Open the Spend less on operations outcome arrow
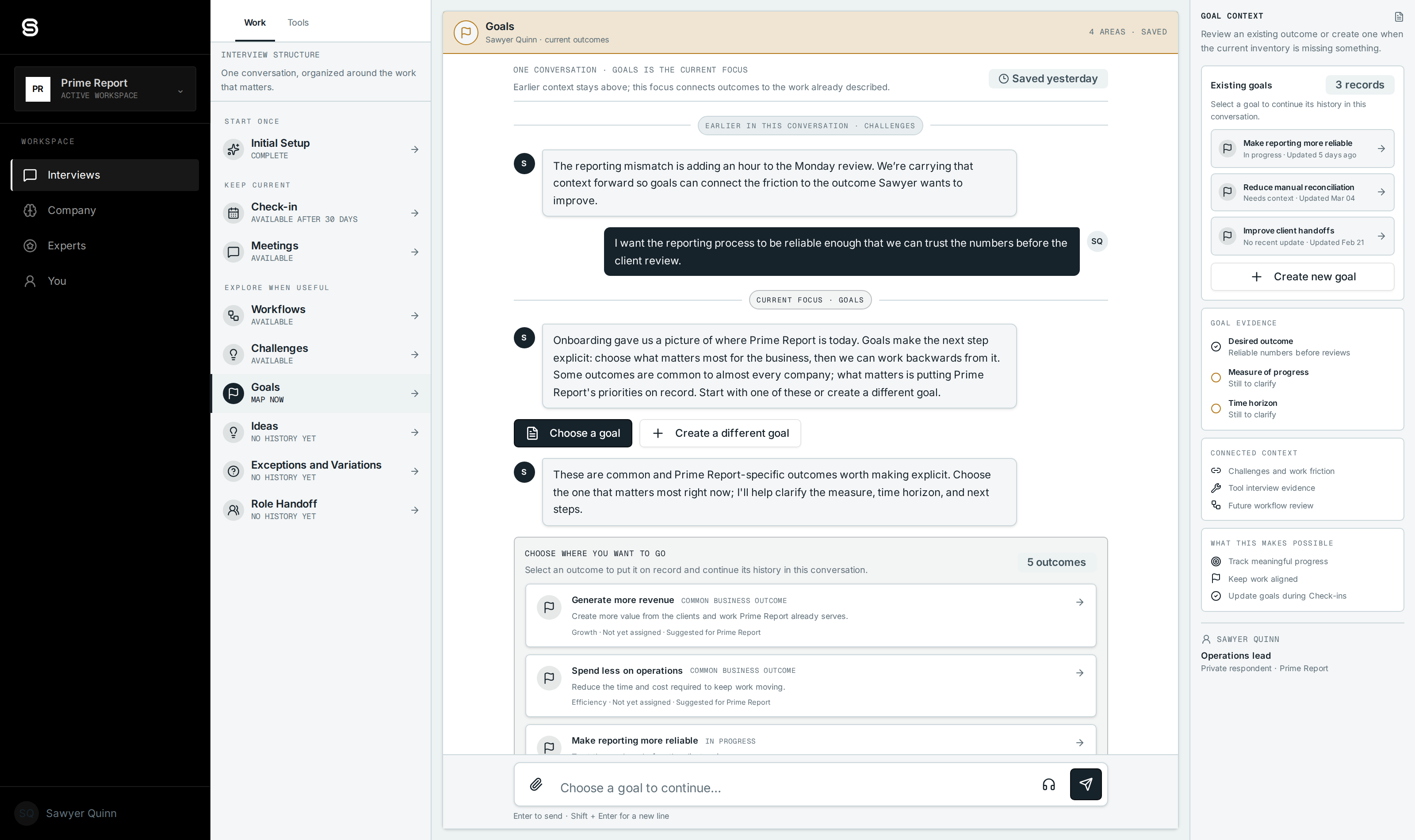 click(x=1079, y=673)
